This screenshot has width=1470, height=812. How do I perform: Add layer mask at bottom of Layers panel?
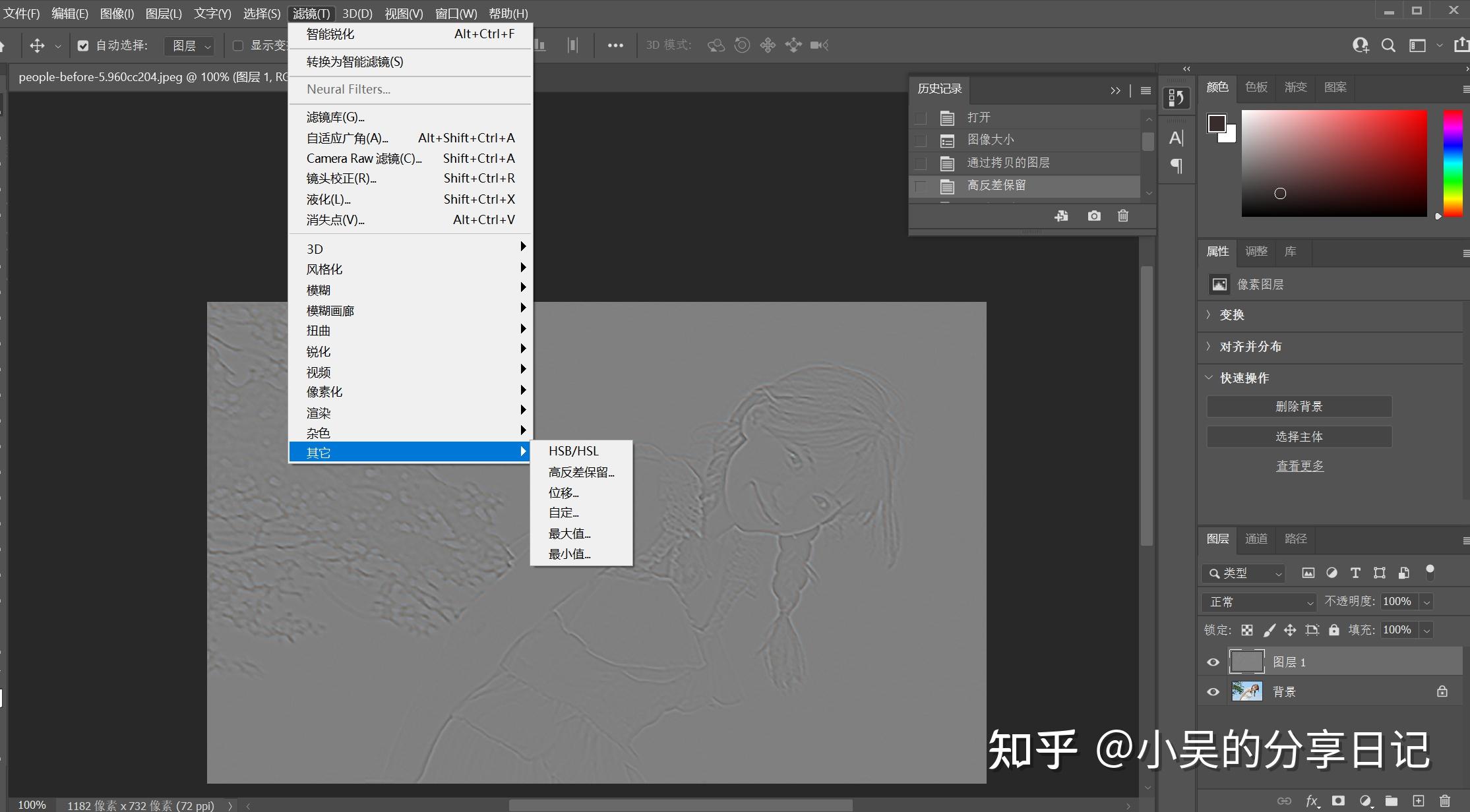pyautogui.click(x=1338, y=801)
